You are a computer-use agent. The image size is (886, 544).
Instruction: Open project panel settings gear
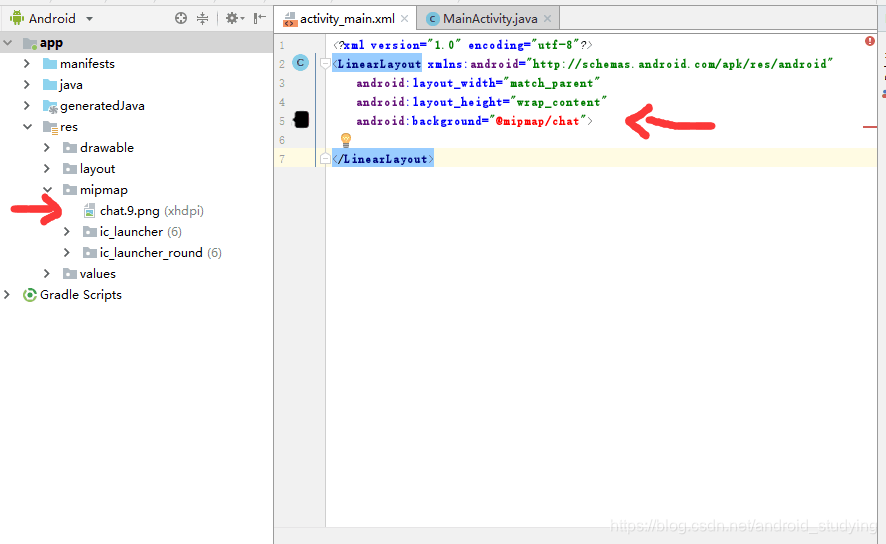tap(234, 18)
